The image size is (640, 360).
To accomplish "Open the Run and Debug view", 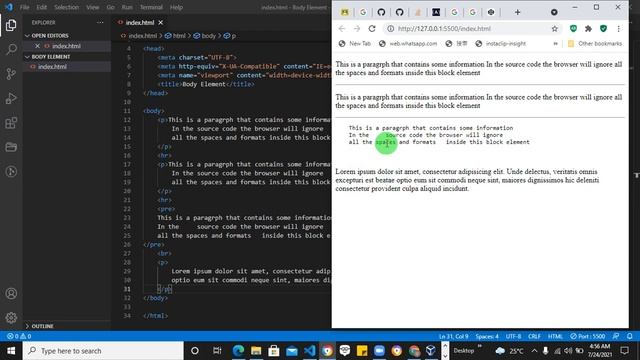I will click(x=11, y=98).
